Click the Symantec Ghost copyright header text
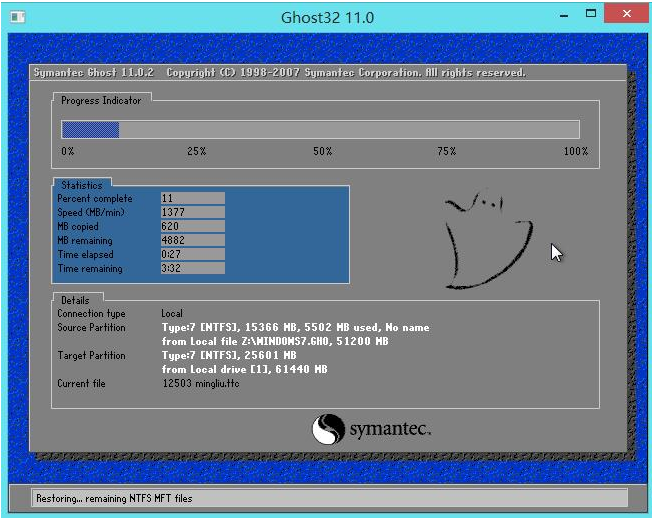Viewport: 652px width, 518px height. pos(279,73)
